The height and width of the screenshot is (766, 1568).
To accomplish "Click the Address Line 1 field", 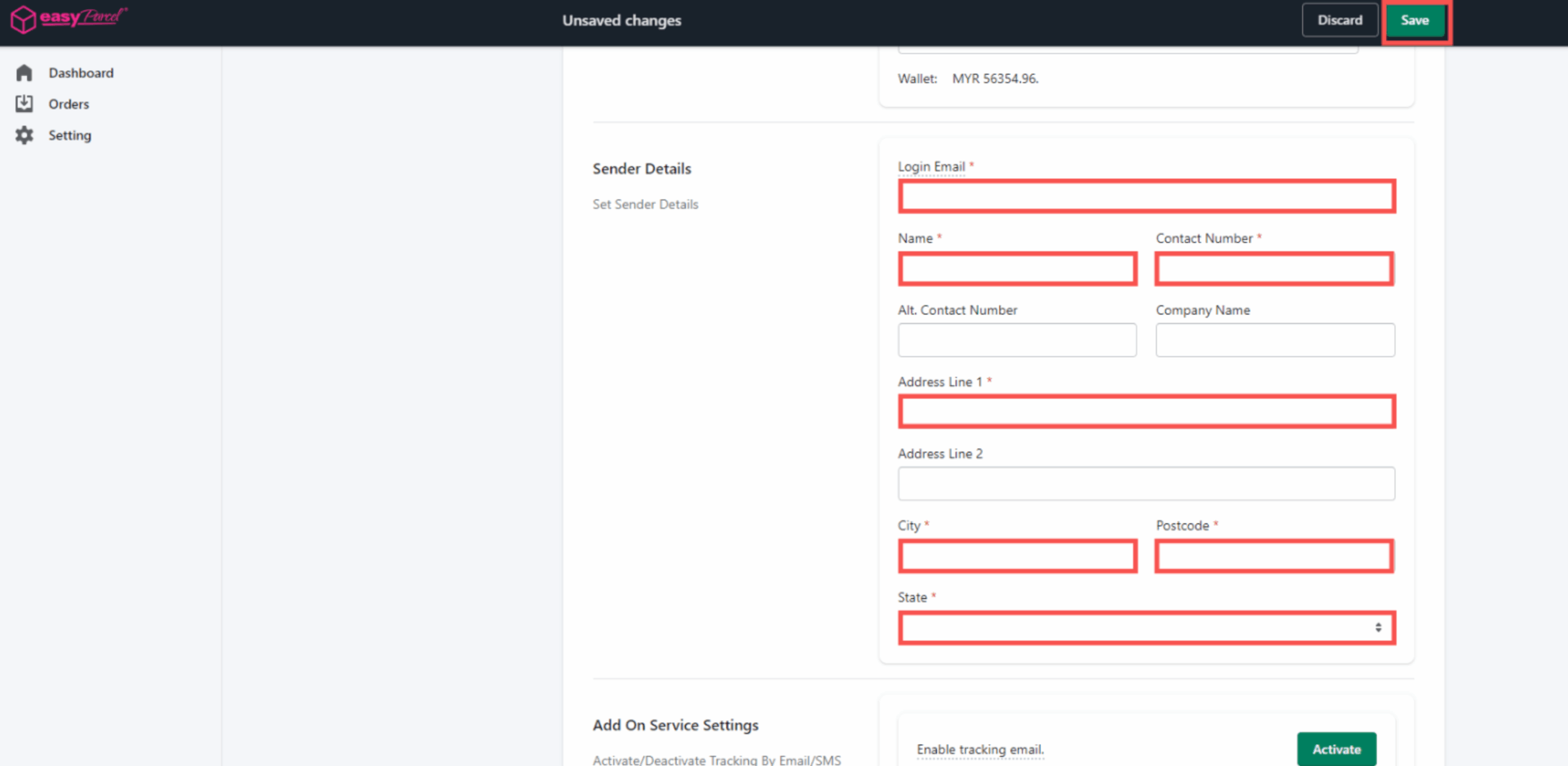I will (1146, 412).
